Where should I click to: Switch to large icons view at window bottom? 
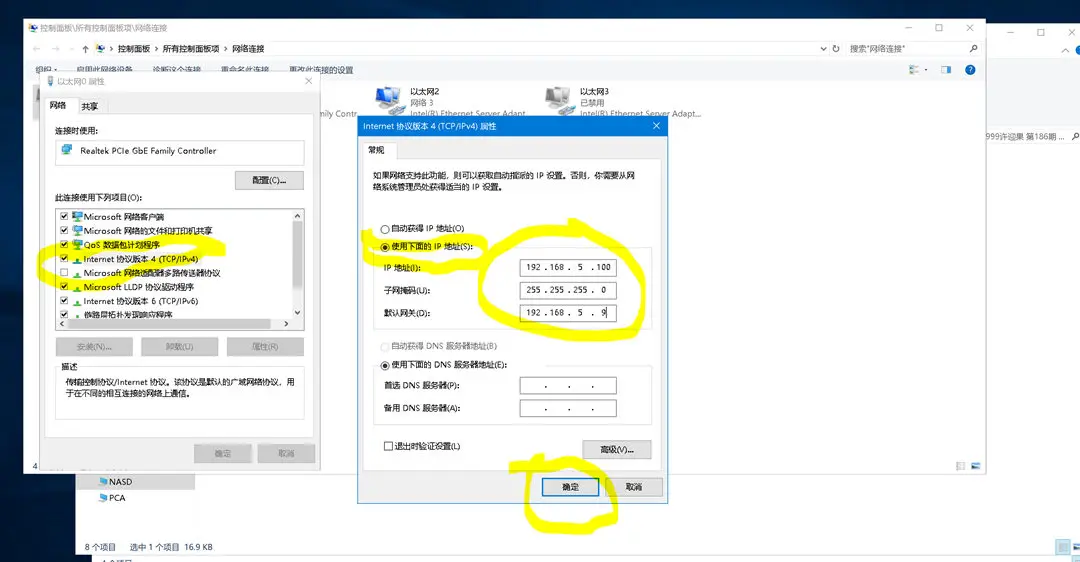pyautogui.click(x=975, y=466)
